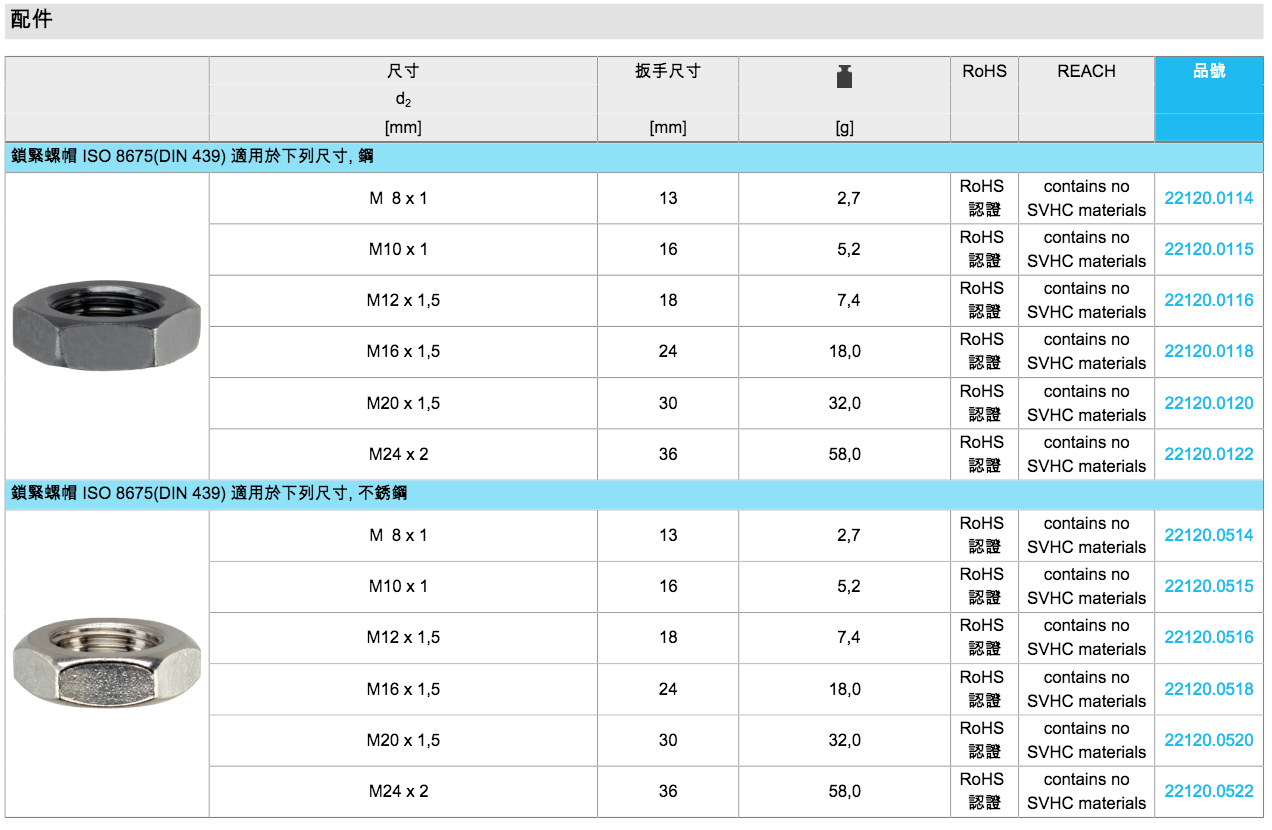
Task: Select part number 22120.0522
Action: click(1208, 791)
